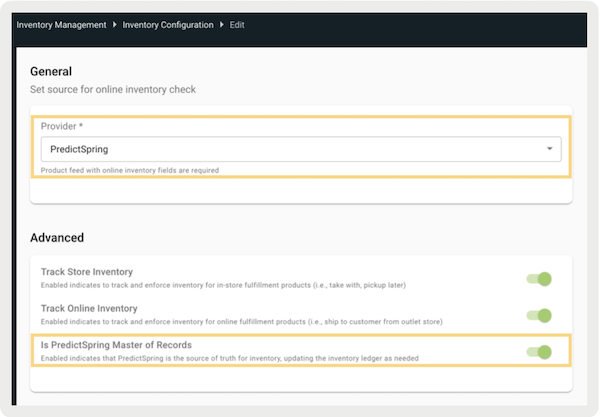This screenshot has height=417, width=600.
Task: Click the Provider dropdown arrow
Action: (x=549, y=149)
